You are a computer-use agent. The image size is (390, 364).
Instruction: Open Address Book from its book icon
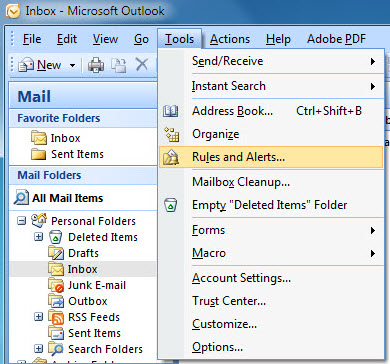170,111
